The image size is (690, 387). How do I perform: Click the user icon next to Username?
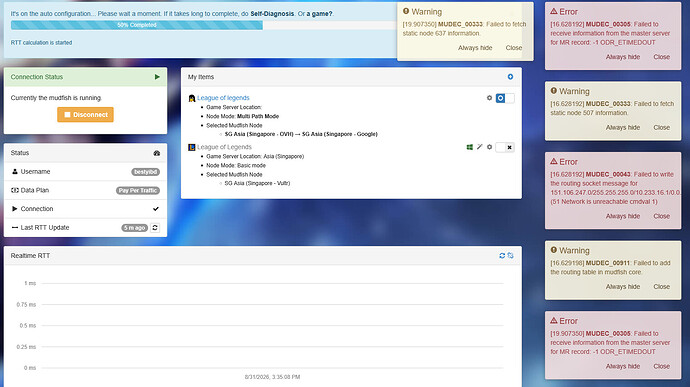pyautogui.click(x=15, y=172)
